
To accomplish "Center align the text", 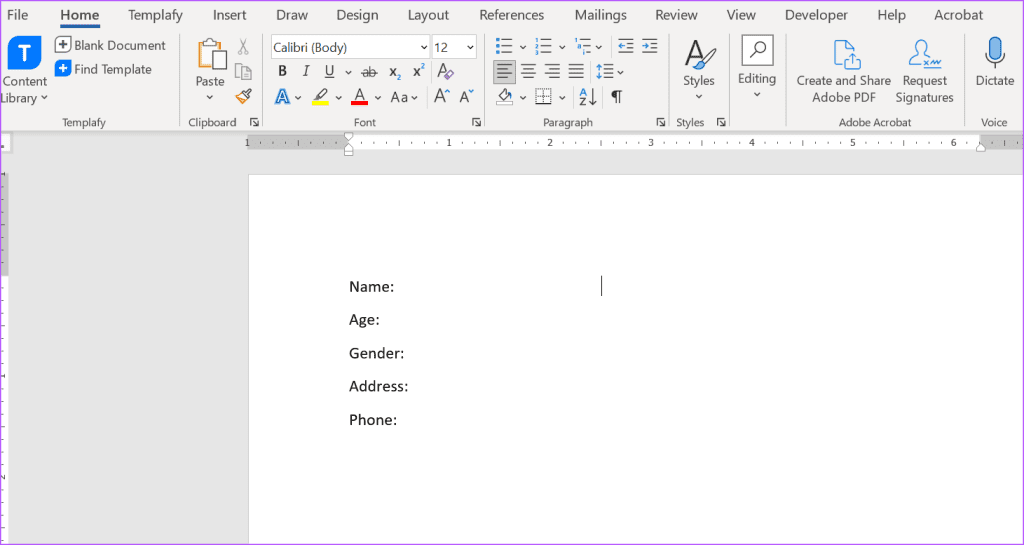I will coord(528,72).
